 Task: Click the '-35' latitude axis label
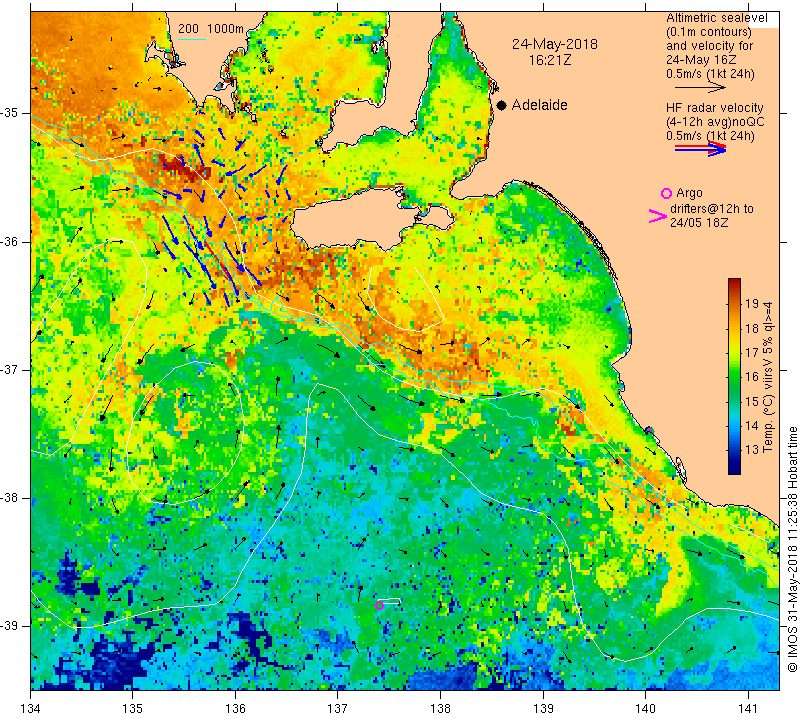coord(10,113)
